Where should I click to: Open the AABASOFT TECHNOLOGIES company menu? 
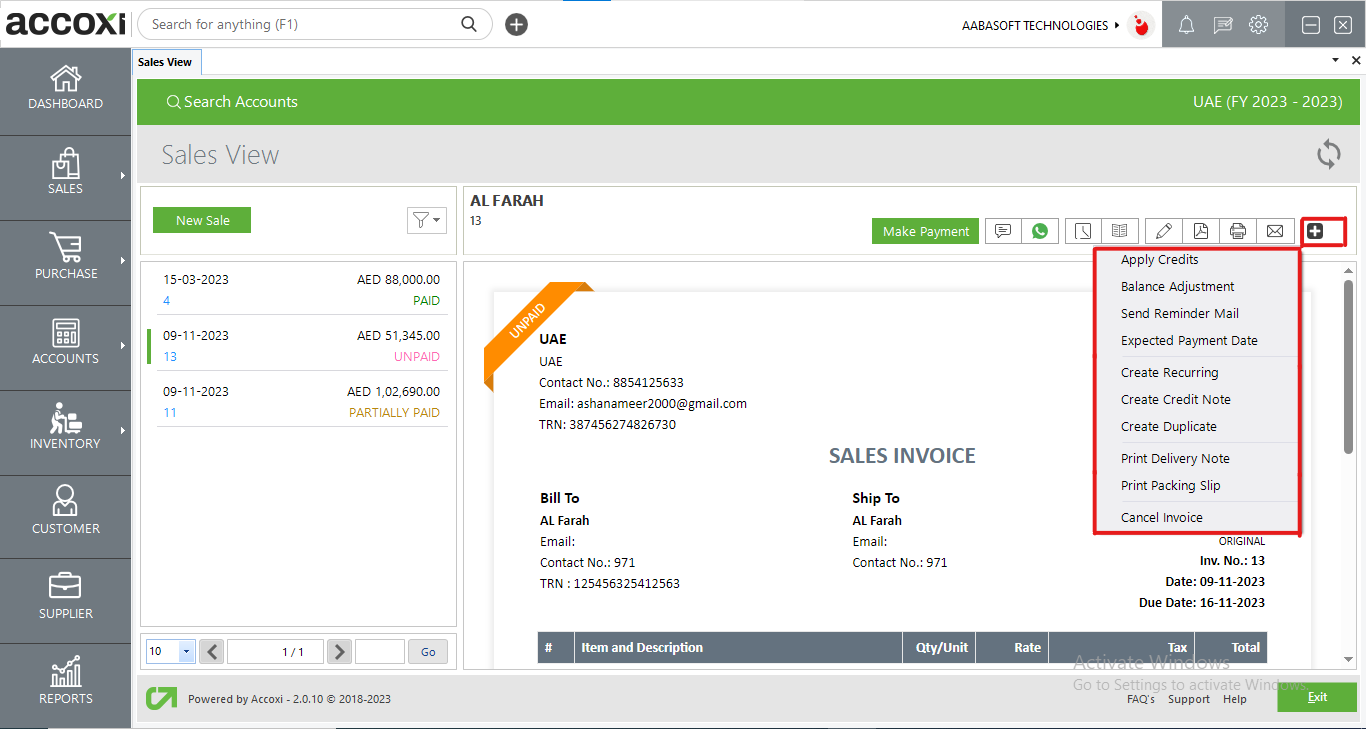[x=1037, y=24]
